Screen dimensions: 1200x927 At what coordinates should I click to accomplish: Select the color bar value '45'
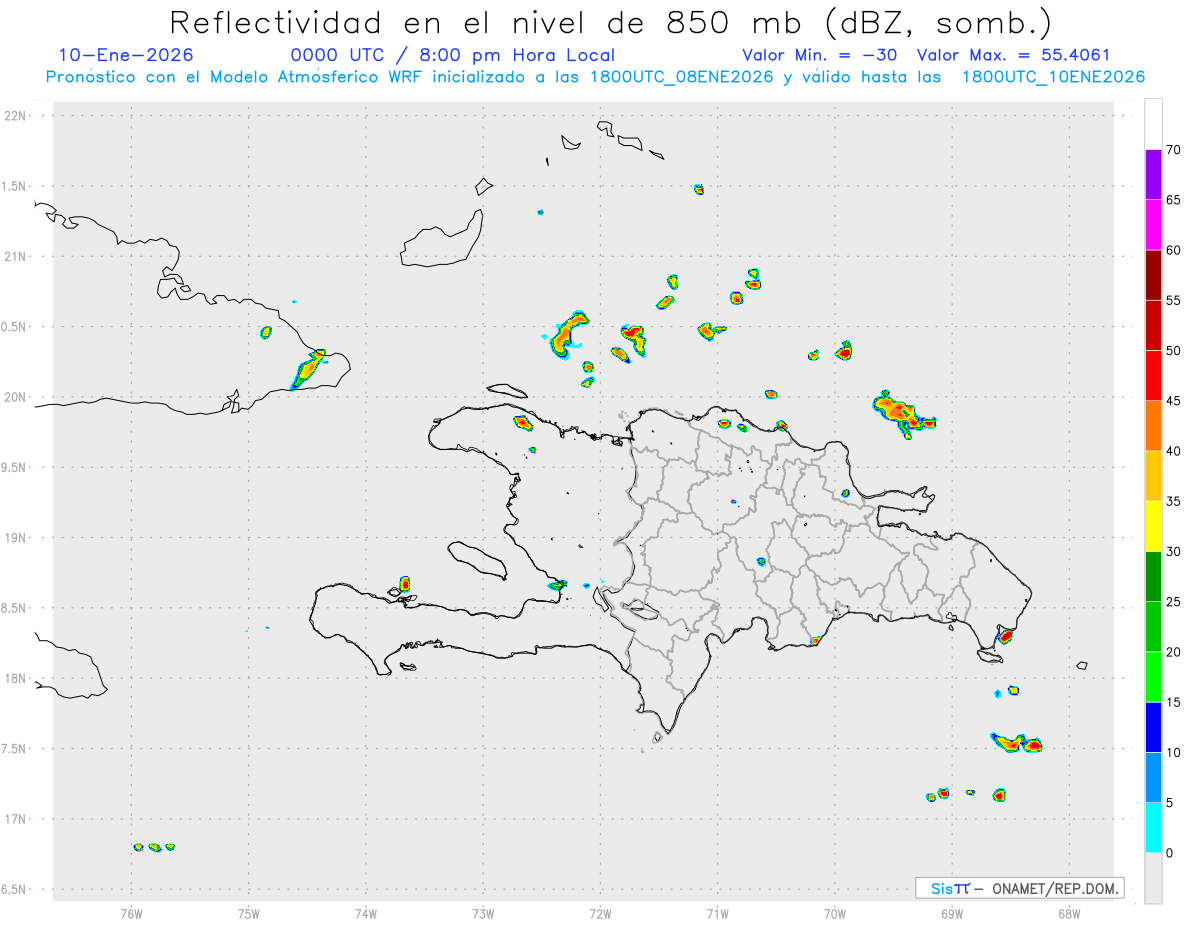point(1174,401)
